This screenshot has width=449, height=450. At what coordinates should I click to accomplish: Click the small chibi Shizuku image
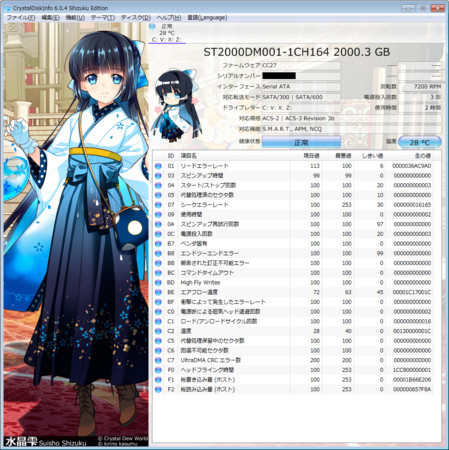coord(177,105)
